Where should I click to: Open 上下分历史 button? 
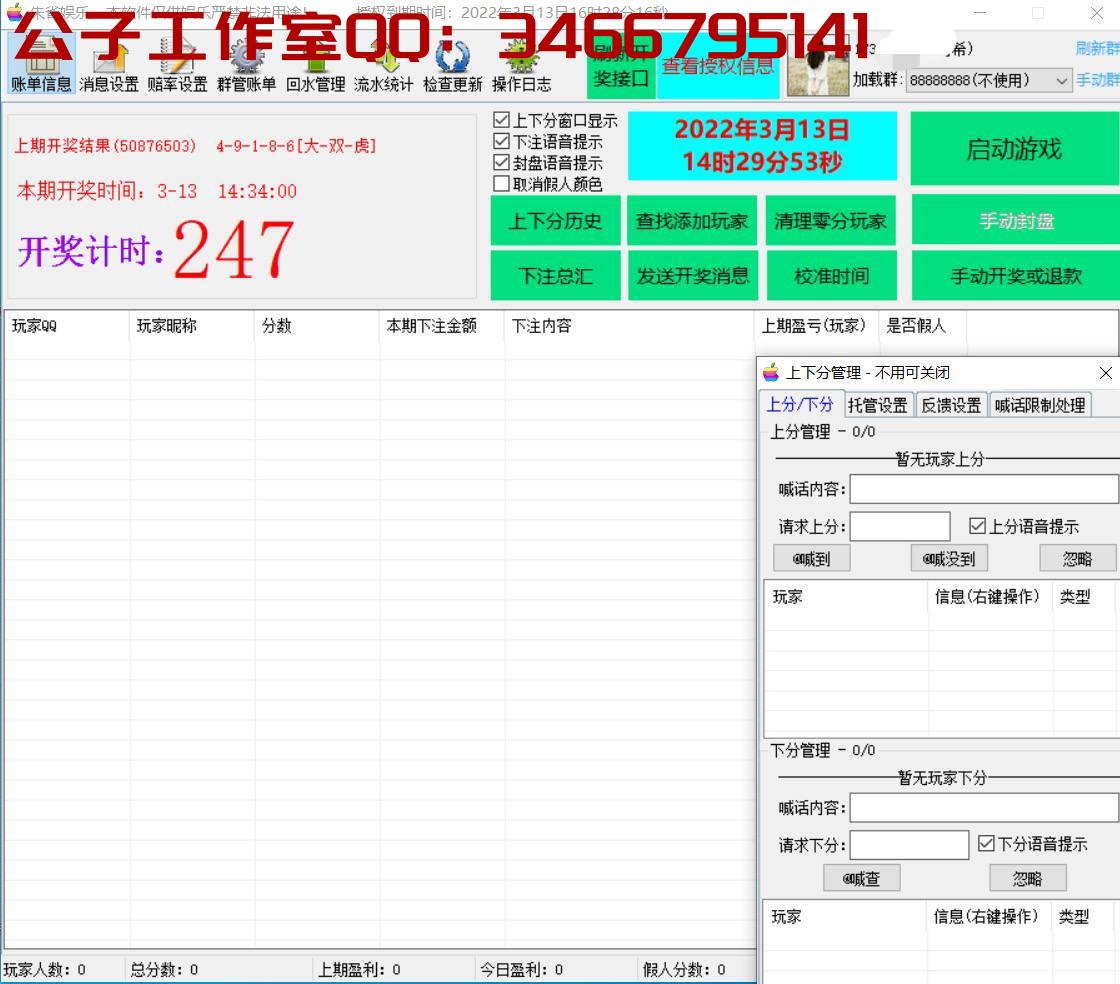tap(555, 221)
